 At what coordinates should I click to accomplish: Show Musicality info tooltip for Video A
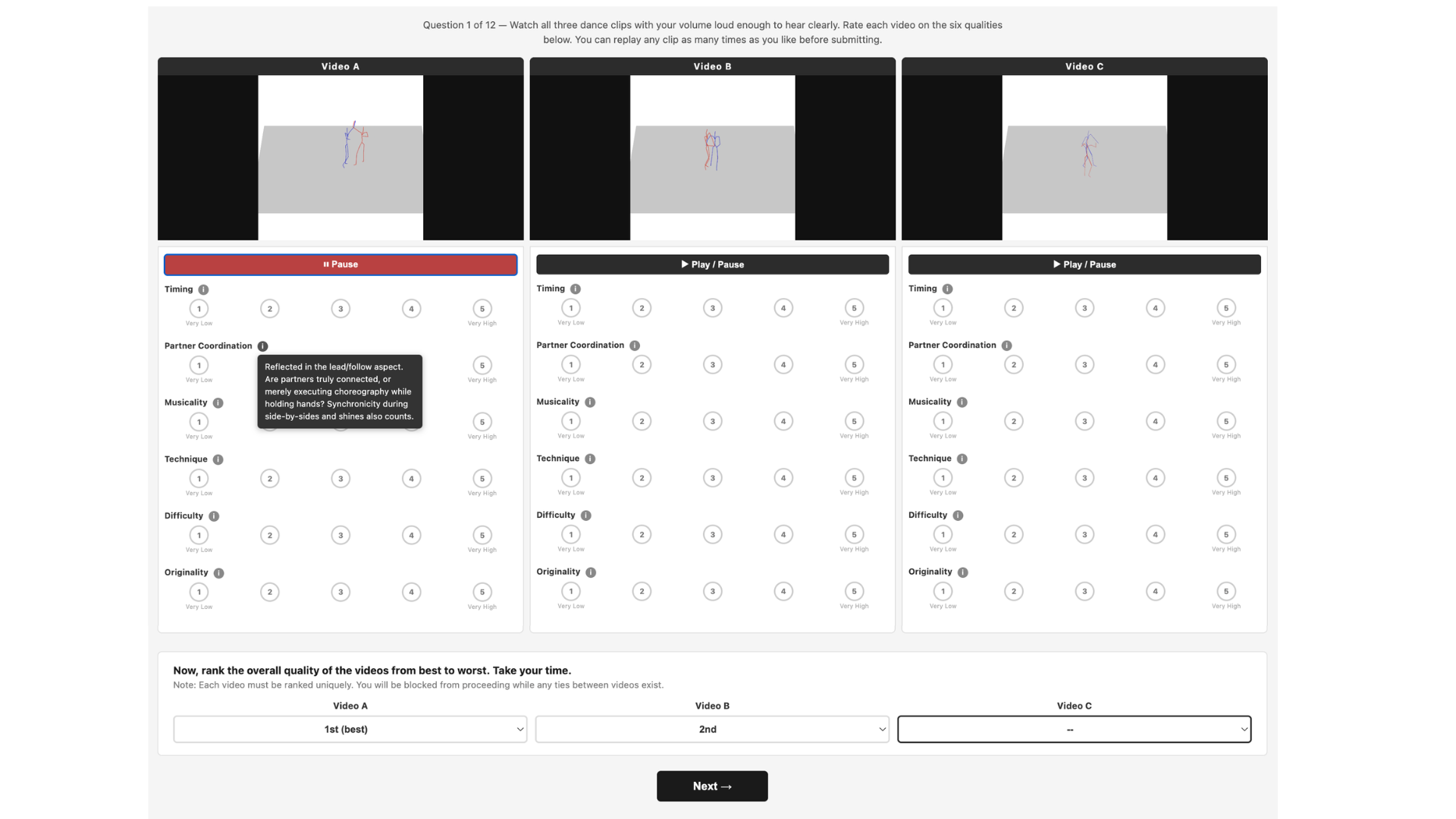[218, 403]
